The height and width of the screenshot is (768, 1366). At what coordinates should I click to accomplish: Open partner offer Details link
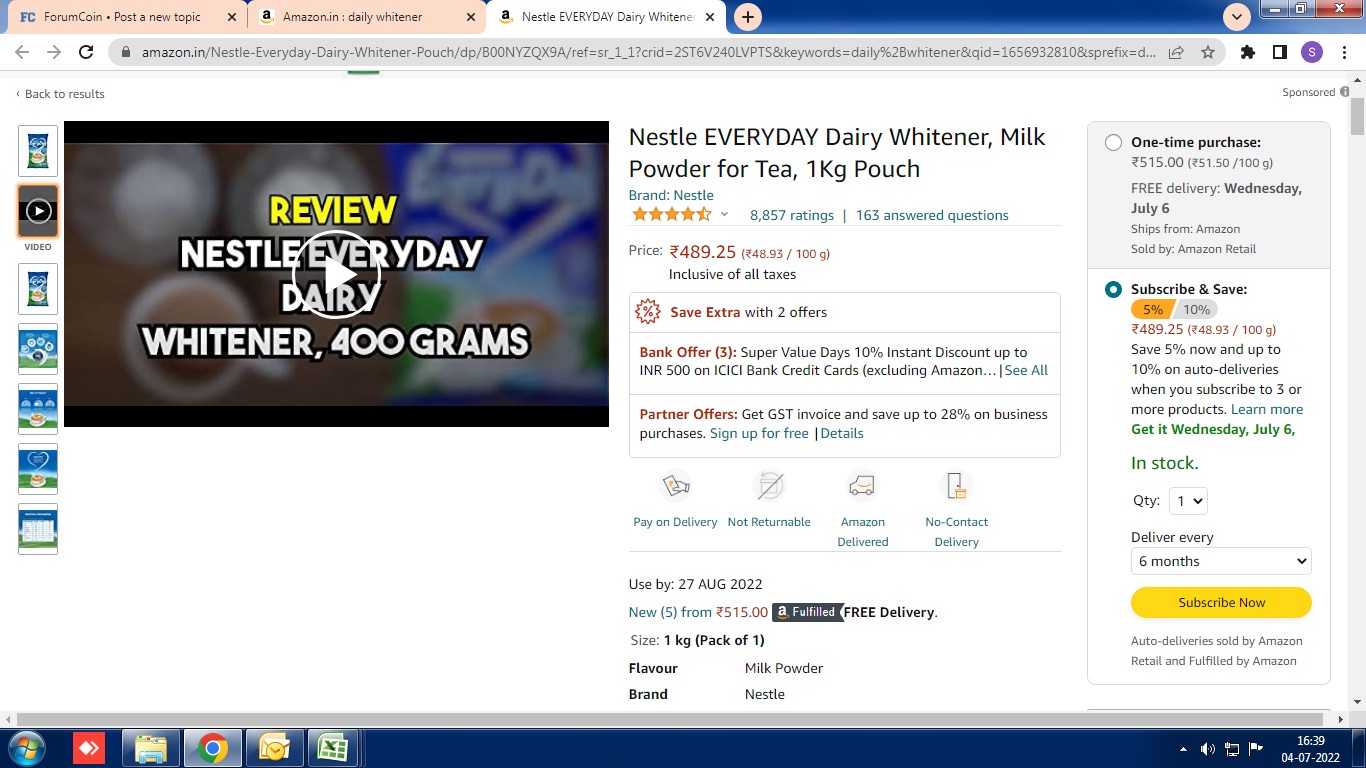[x=842, y=433]
